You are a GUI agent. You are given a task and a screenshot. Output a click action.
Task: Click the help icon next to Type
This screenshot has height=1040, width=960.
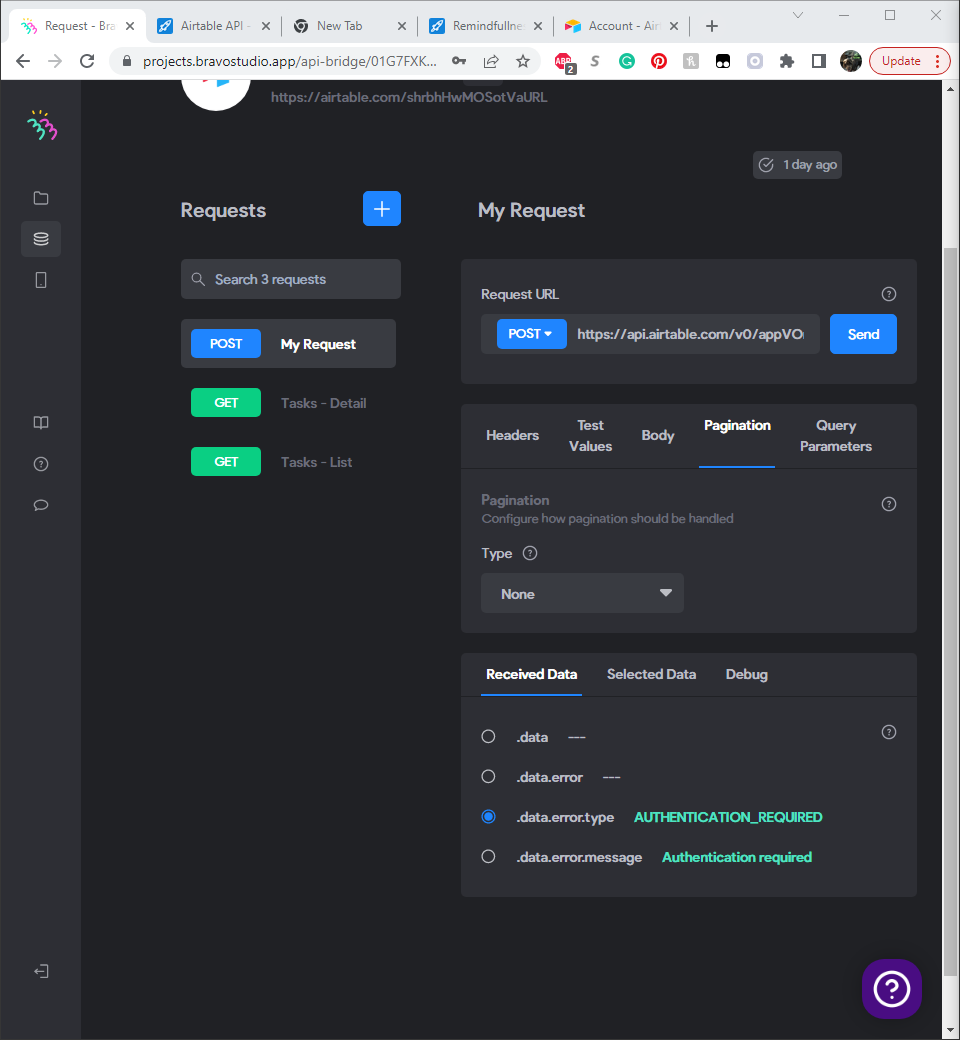[529, 553]
